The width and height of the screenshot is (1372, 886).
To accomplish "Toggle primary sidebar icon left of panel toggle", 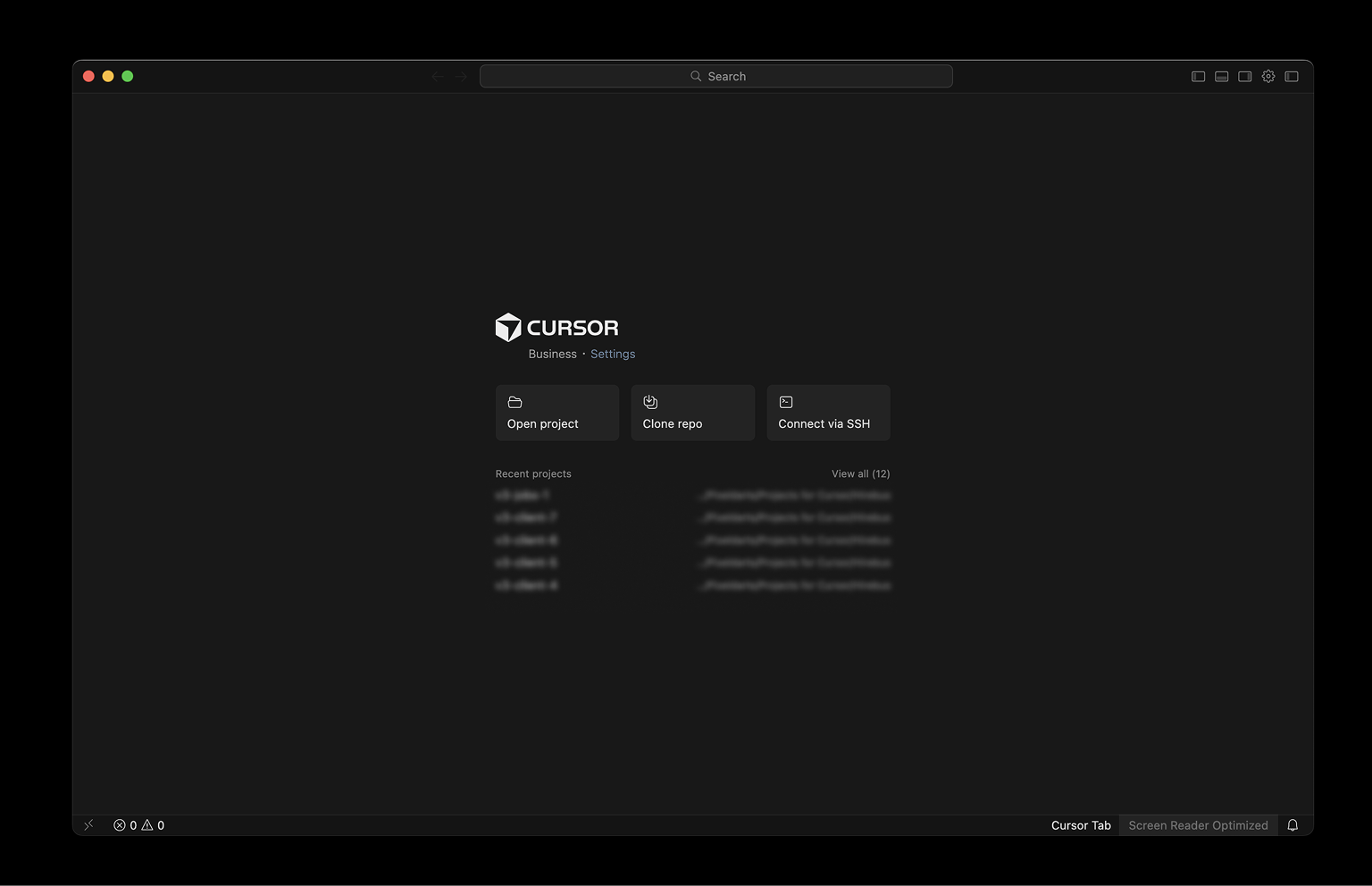I will (1198, 77).
